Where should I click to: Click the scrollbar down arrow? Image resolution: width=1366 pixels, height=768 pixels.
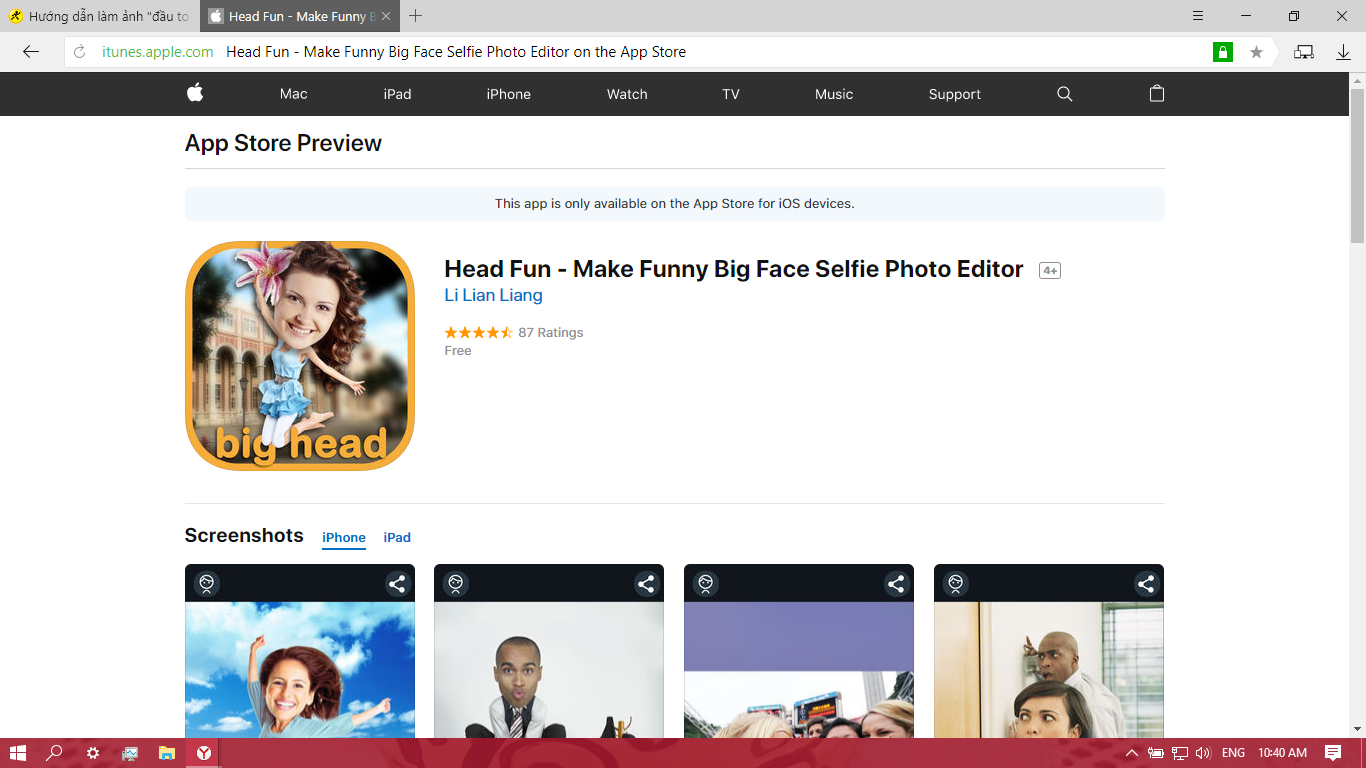click(1357, 729)
